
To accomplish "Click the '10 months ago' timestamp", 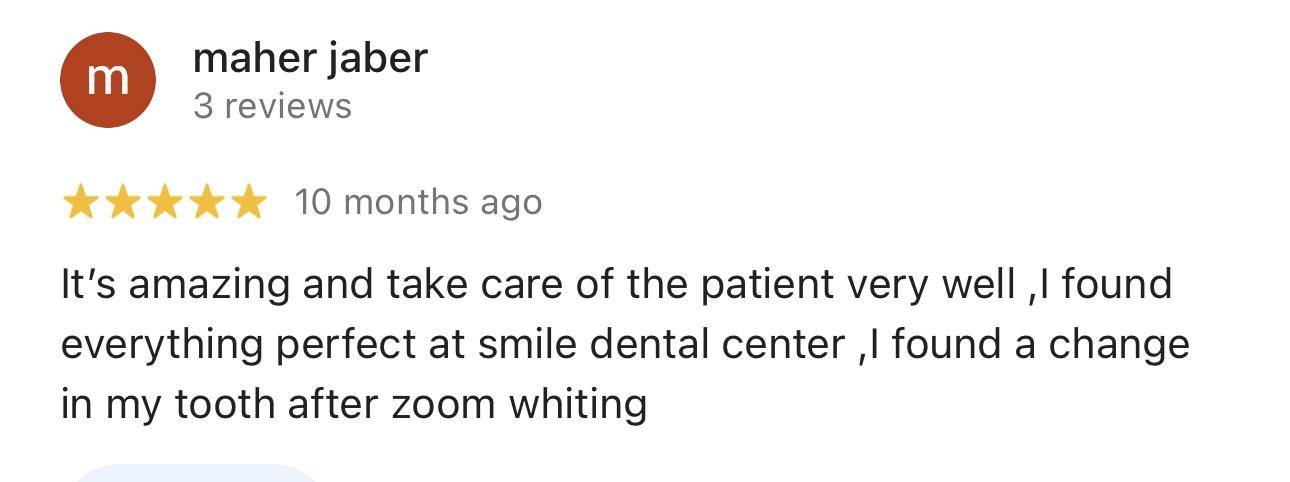I will point(418,202).
